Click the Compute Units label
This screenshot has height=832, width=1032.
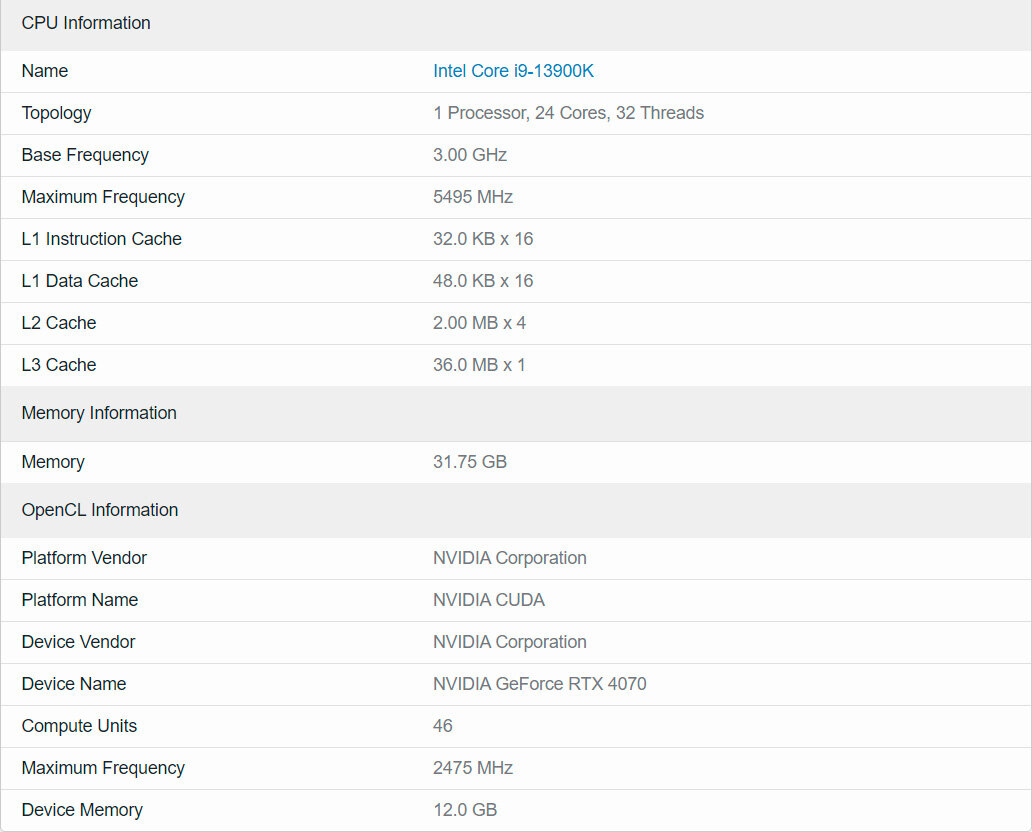(79, 726)
